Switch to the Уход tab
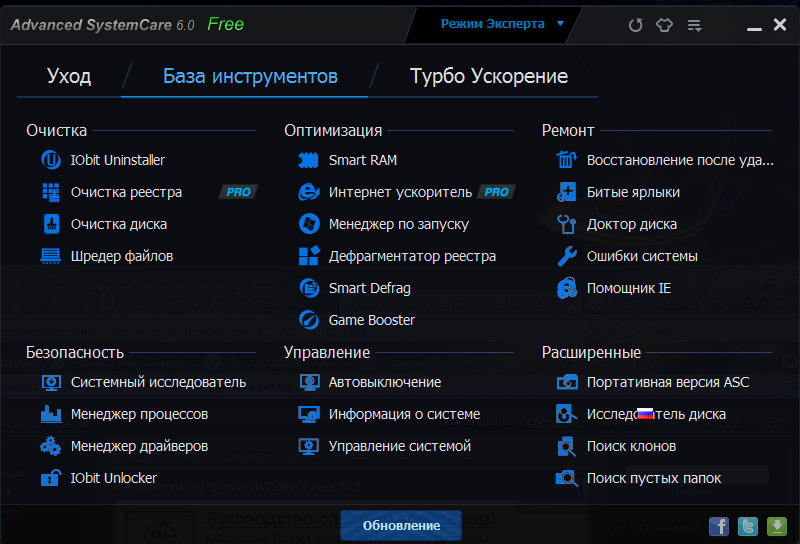 click(69, 76)
